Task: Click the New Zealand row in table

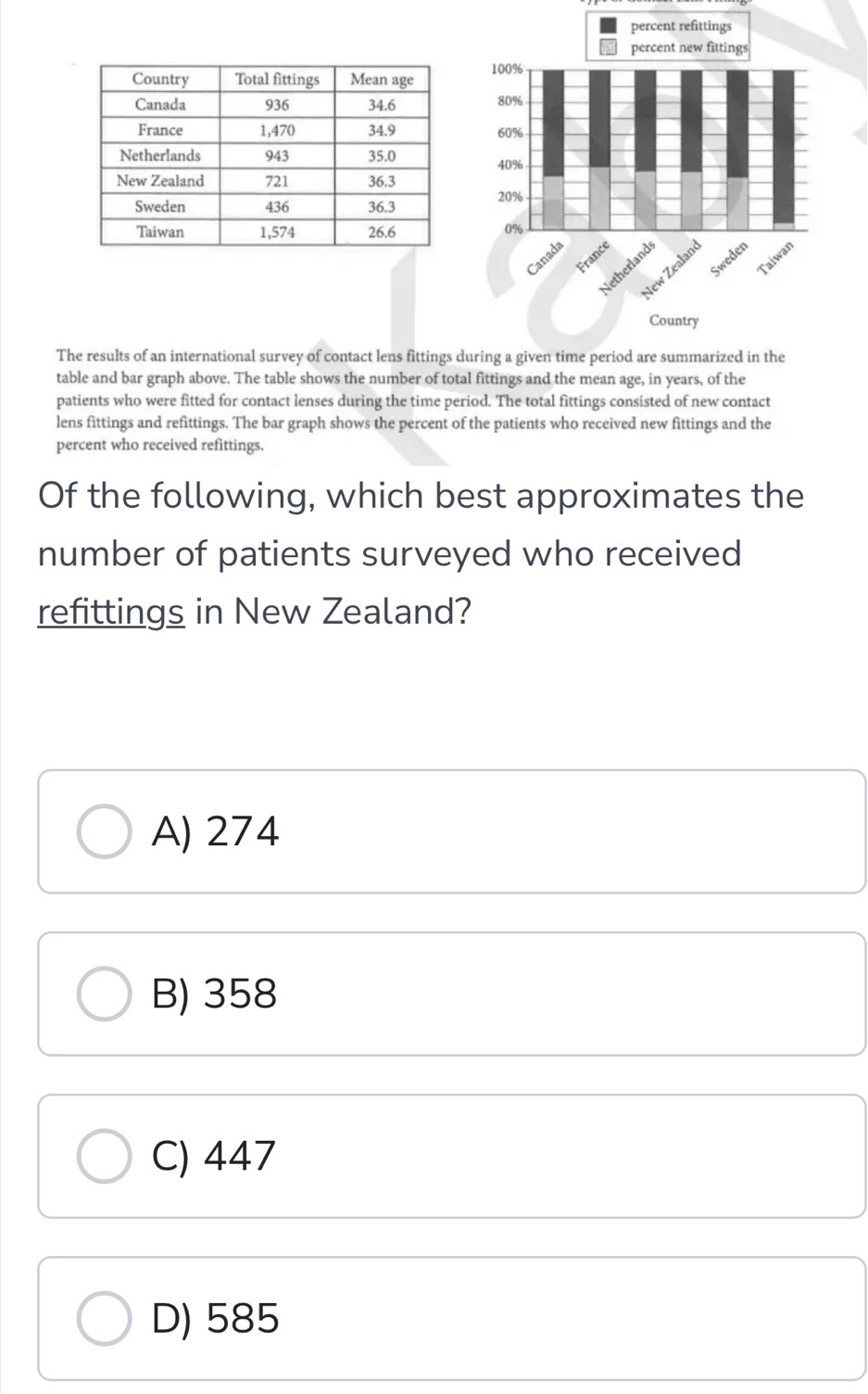Action: tap(266, 181)
